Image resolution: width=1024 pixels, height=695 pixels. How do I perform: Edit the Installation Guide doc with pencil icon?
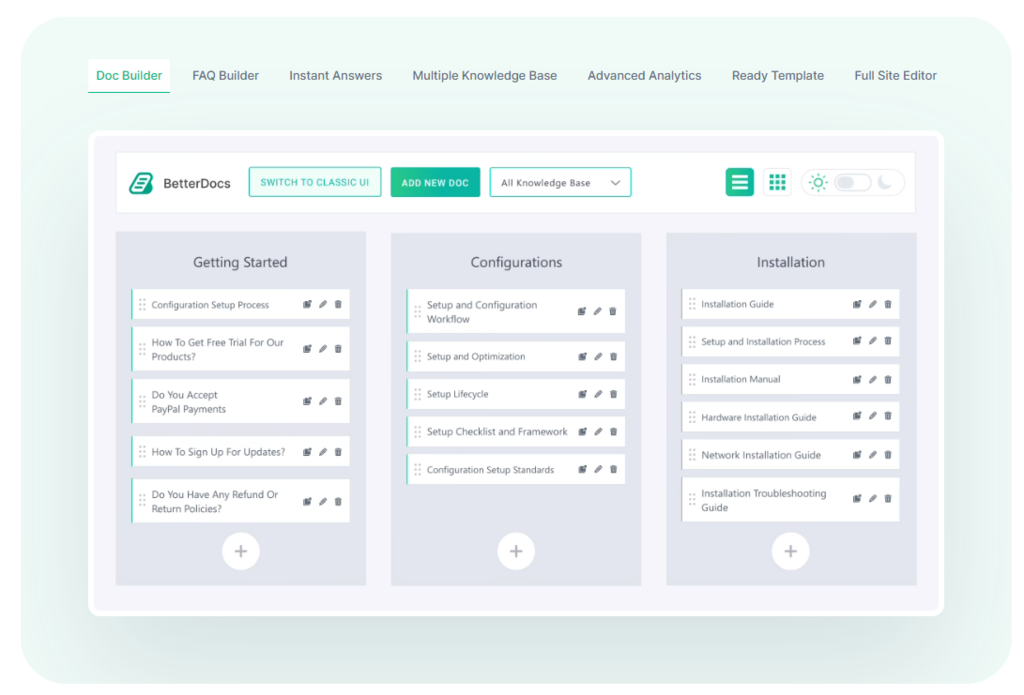(873, 304)
